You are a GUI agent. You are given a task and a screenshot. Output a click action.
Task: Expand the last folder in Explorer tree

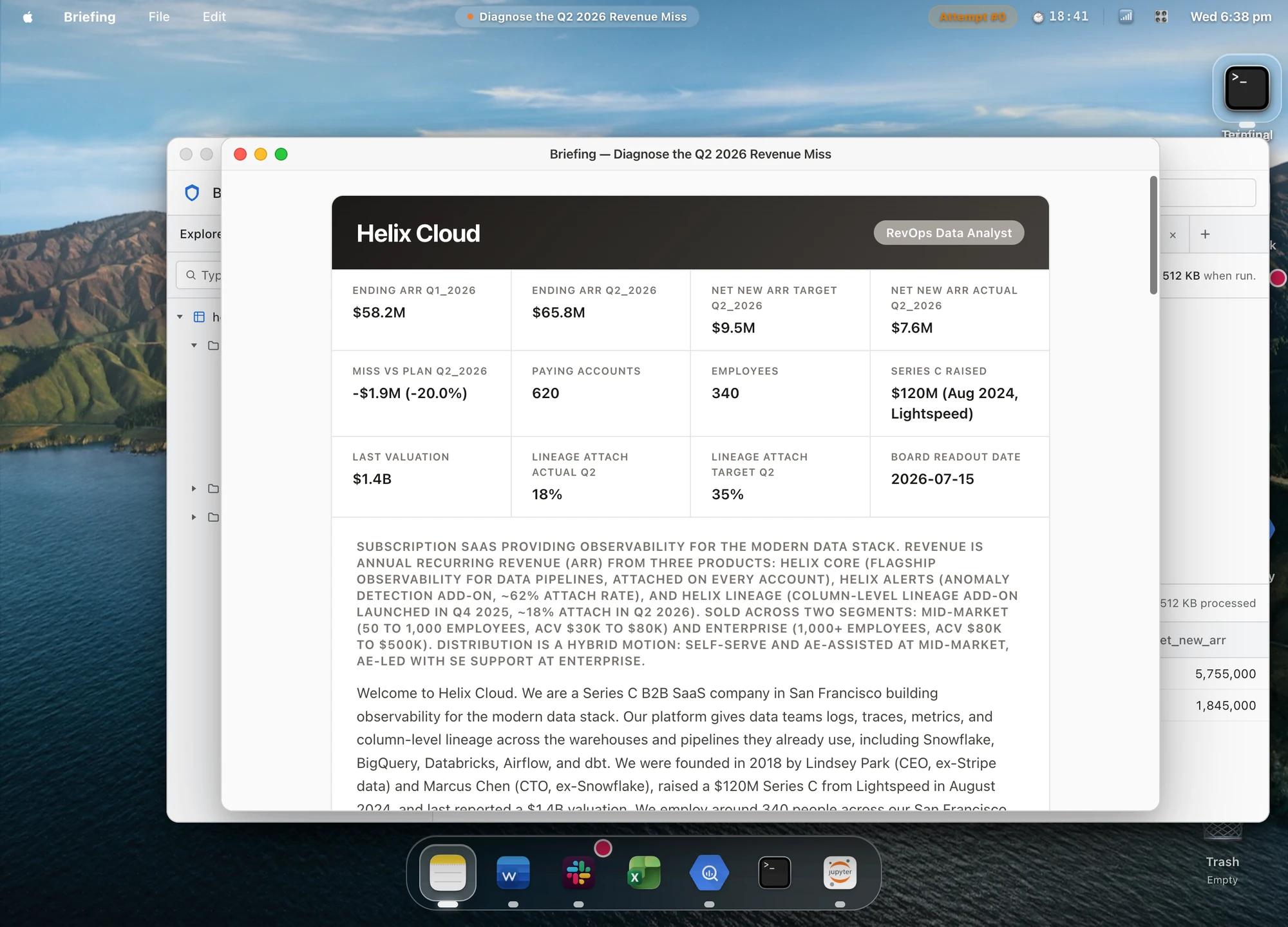(x=194, y=517)
